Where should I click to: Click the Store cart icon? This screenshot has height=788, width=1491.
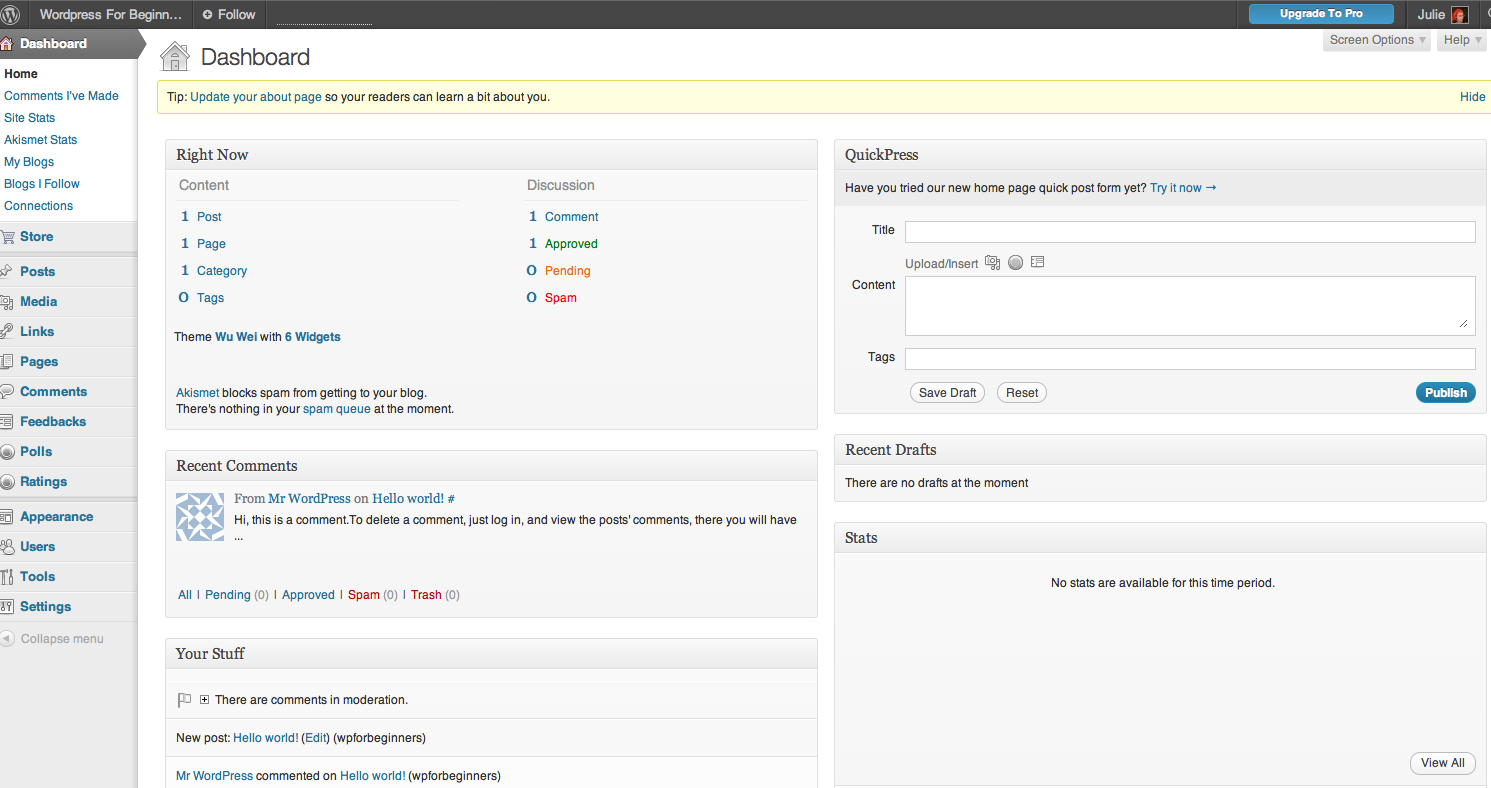(x=6, y=237)
